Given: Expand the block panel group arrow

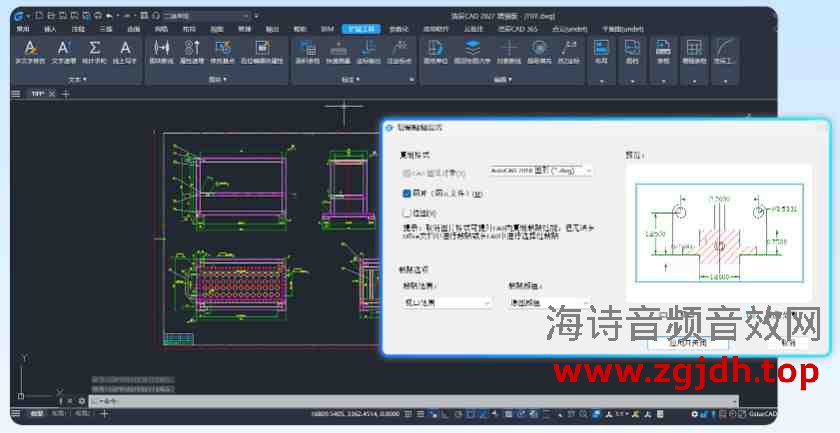Looking at the screenshot, I should [224, 80].
